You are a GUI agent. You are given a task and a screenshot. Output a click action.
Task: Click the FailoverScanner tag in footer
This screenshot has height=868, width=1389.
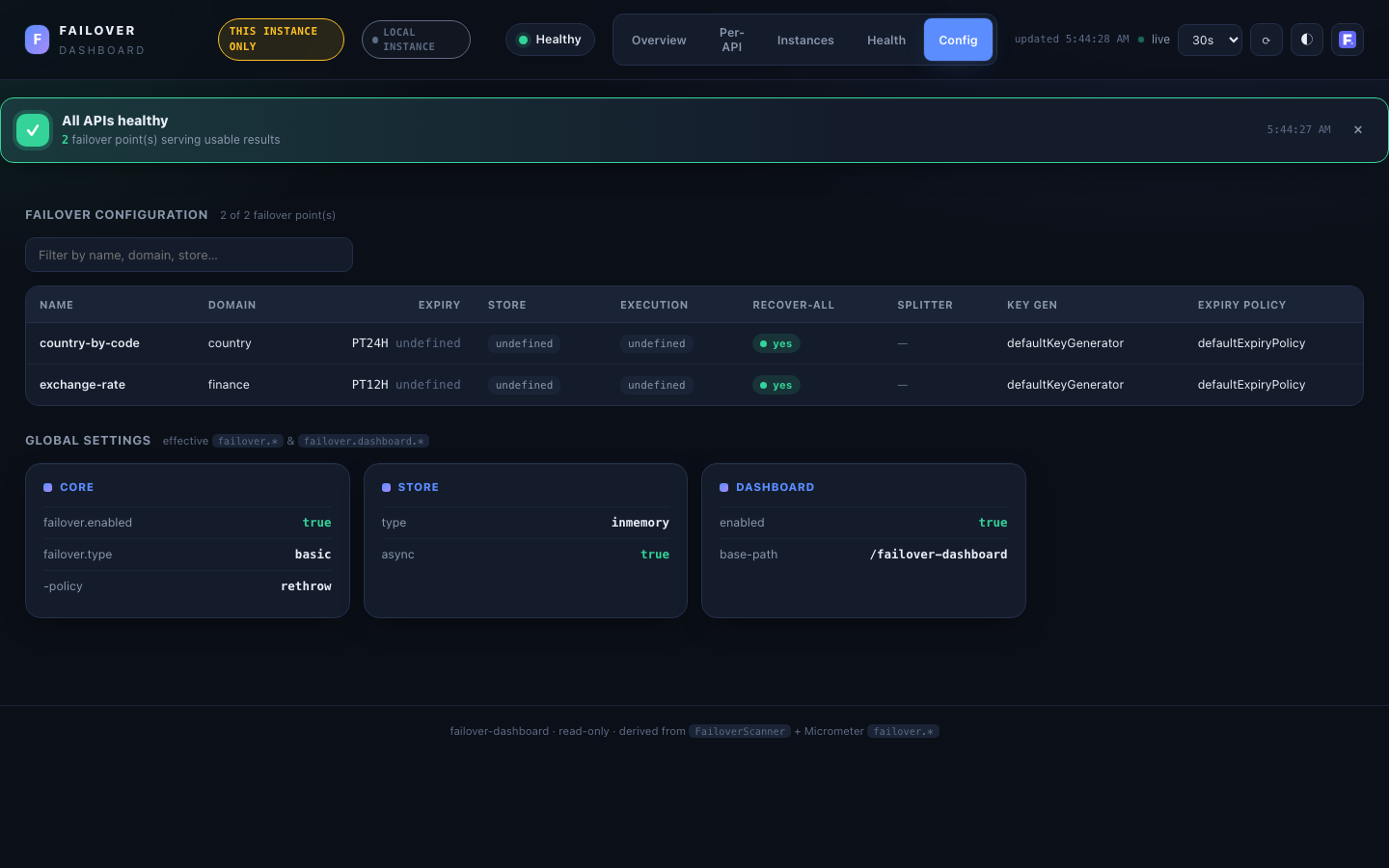(740, 731)
